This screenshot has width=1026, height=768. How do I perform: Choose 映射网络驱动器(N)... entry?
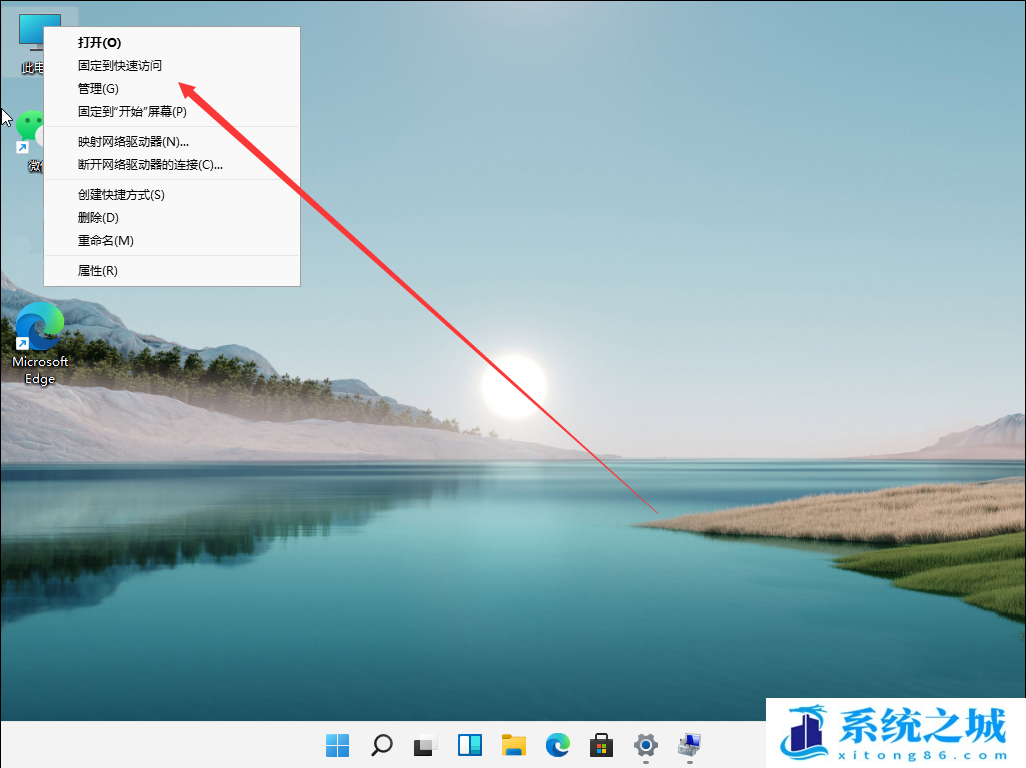172,141
